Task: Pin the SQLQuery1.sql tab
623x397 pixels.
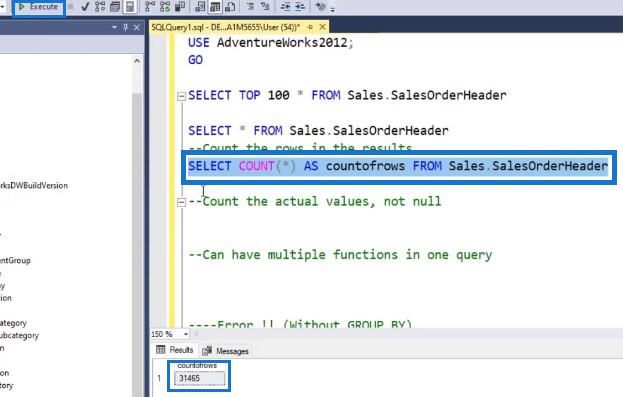Action: 310,27
